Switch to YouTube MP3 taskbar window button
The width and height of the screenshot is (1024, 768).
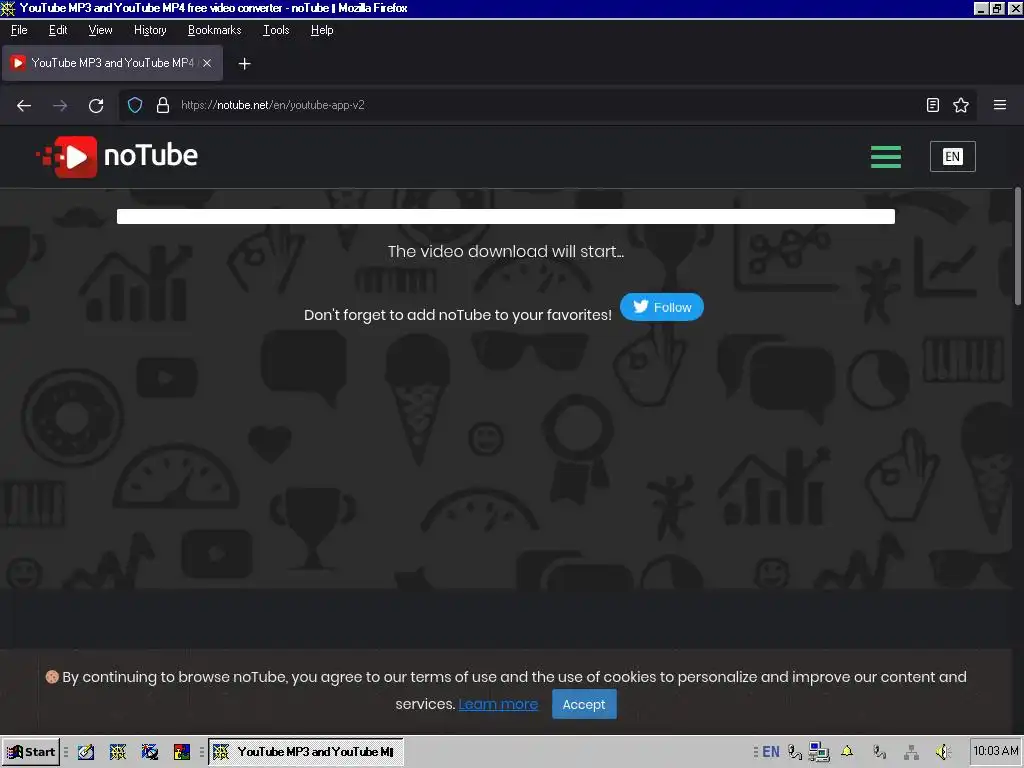point(306,752)
